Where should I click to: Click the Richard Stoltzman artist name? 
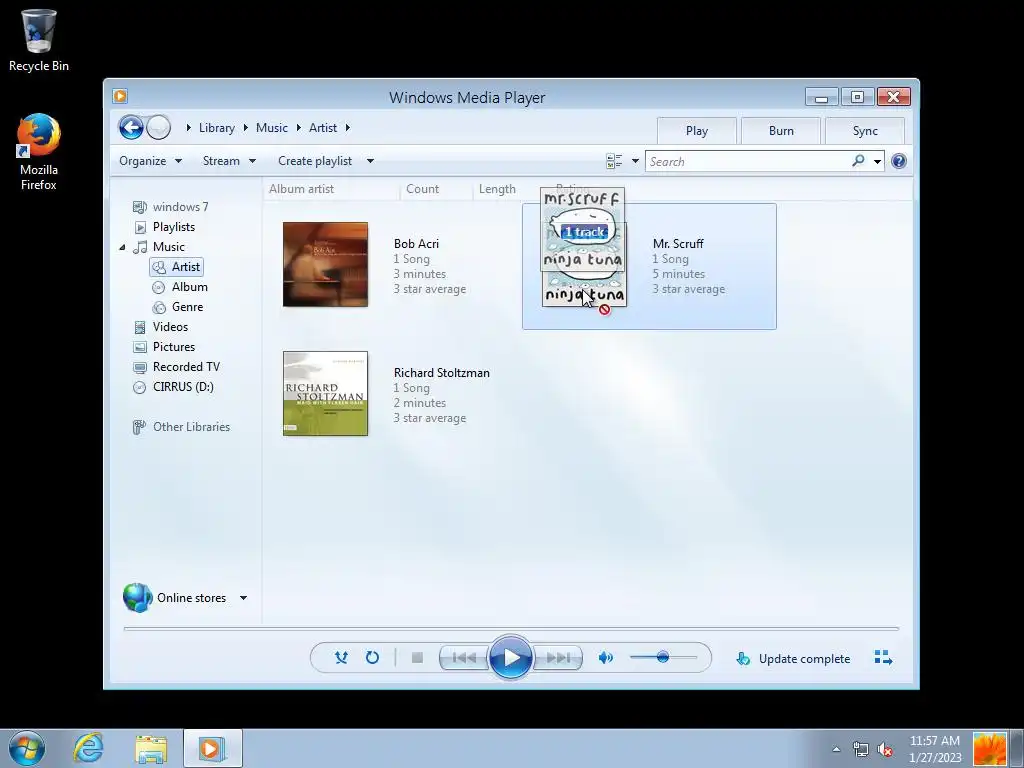click(x=441, y=373)
